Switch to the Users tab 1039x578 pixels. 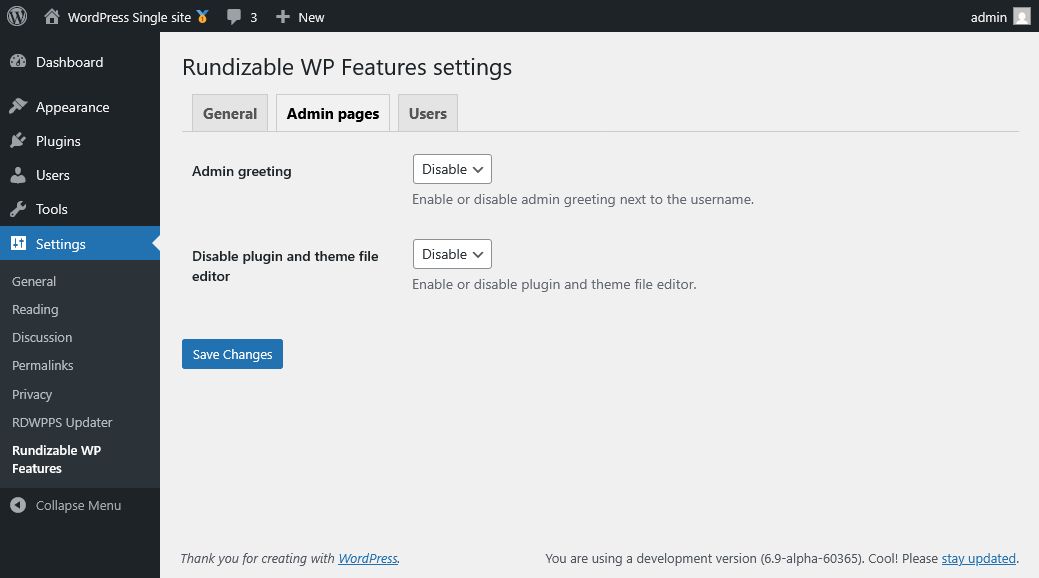[x=427, y=113]
